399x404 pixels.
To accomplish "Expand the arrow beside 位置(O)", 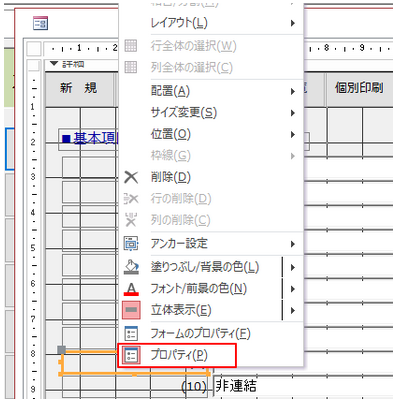I will [x=292, y=134].
